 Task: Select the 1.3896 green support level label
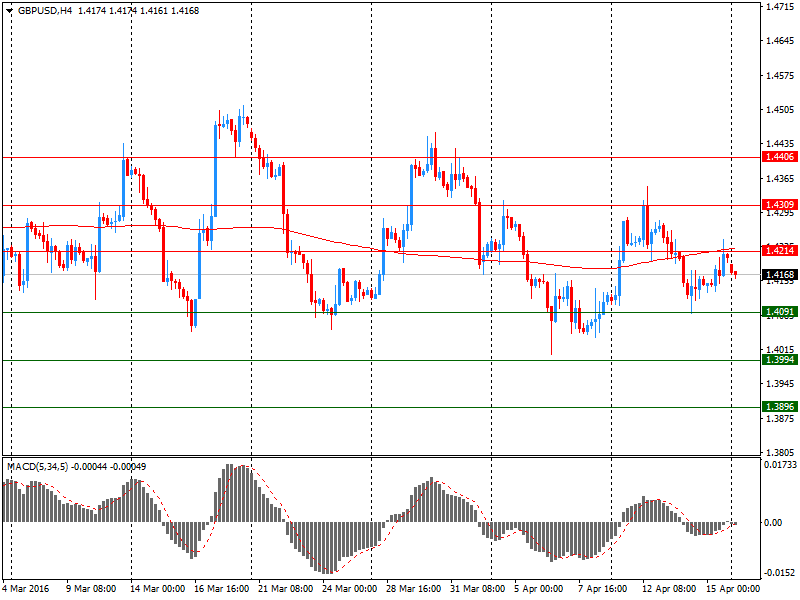click(x=779, y=407)
